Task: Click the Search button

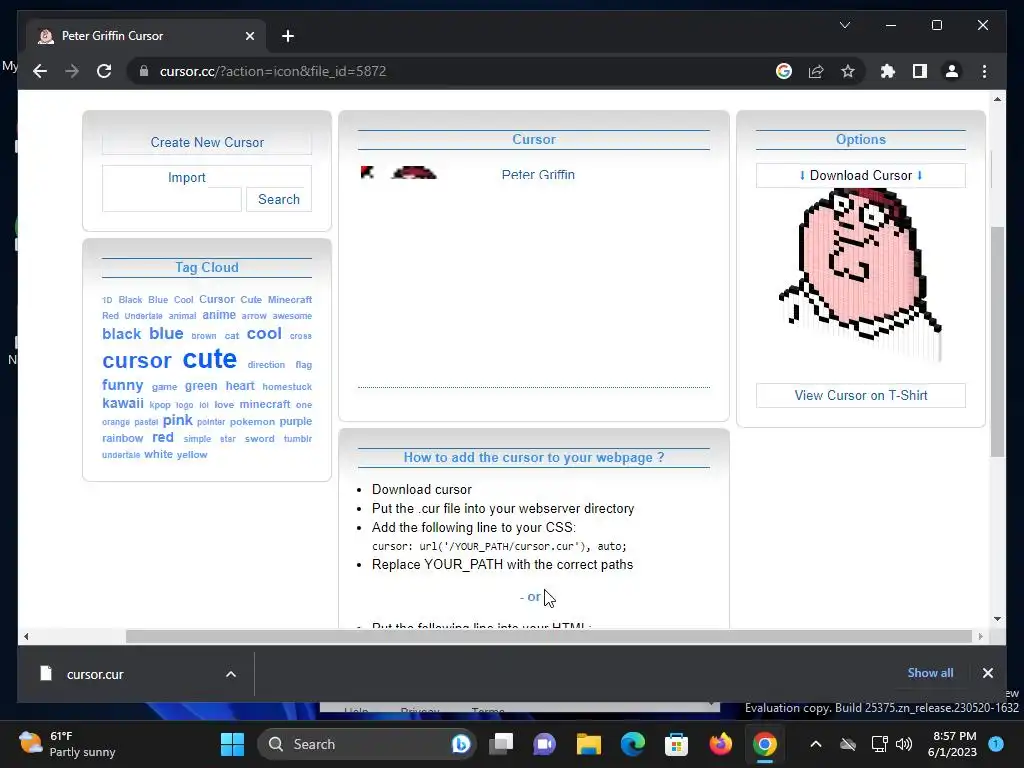Action: pos(279,199)
